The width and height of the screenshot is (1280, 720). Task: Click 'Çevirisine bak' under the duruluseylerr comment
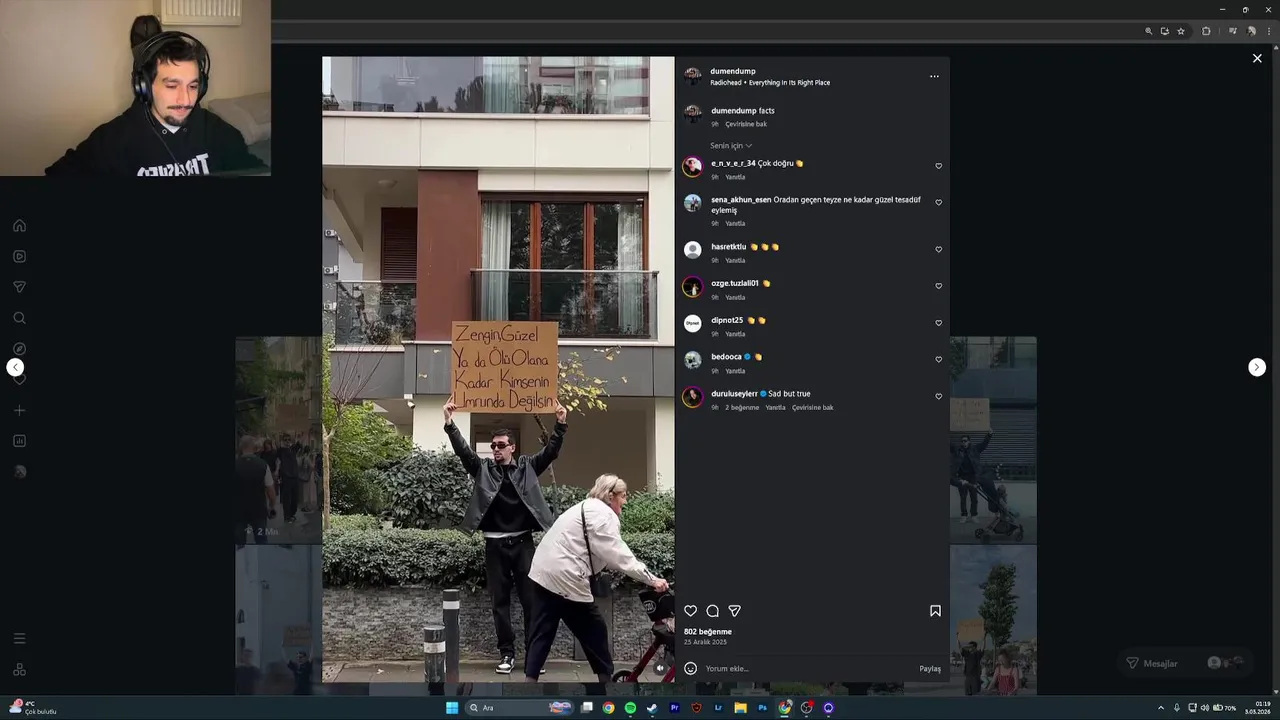pyautogui.click(x=813, y=407)
